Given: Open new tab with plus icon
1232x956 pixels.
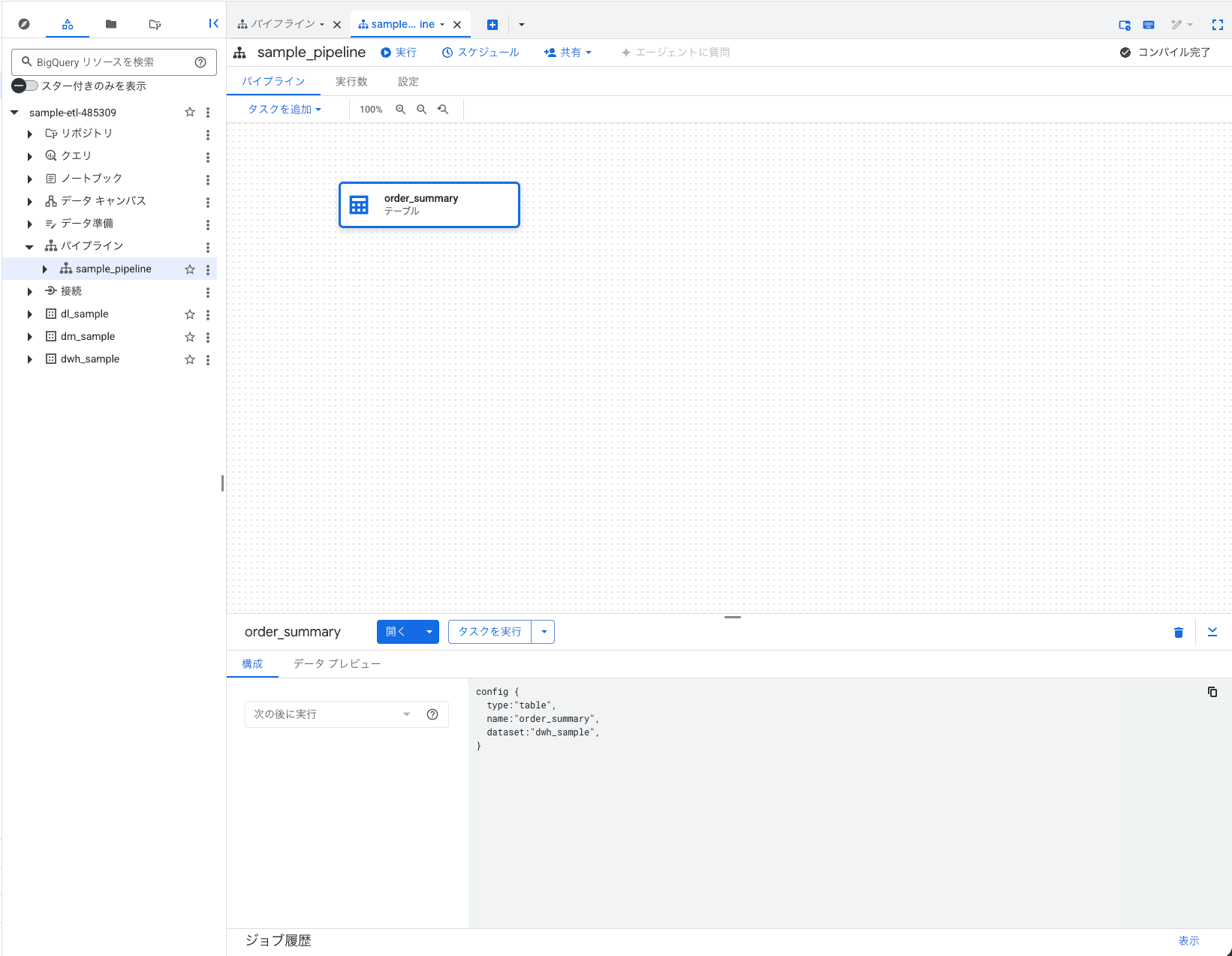Looking at the screenshot, I should (492, 25).
